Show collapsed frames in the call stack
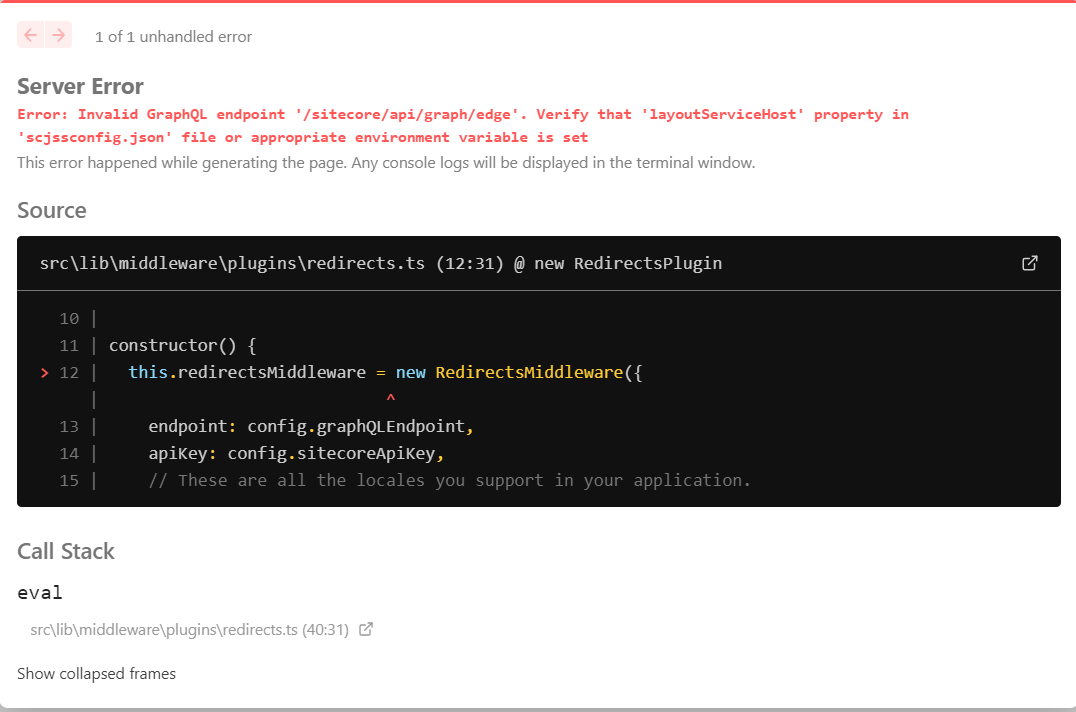This screenshot has height=712, width=1076. (96, 673)
